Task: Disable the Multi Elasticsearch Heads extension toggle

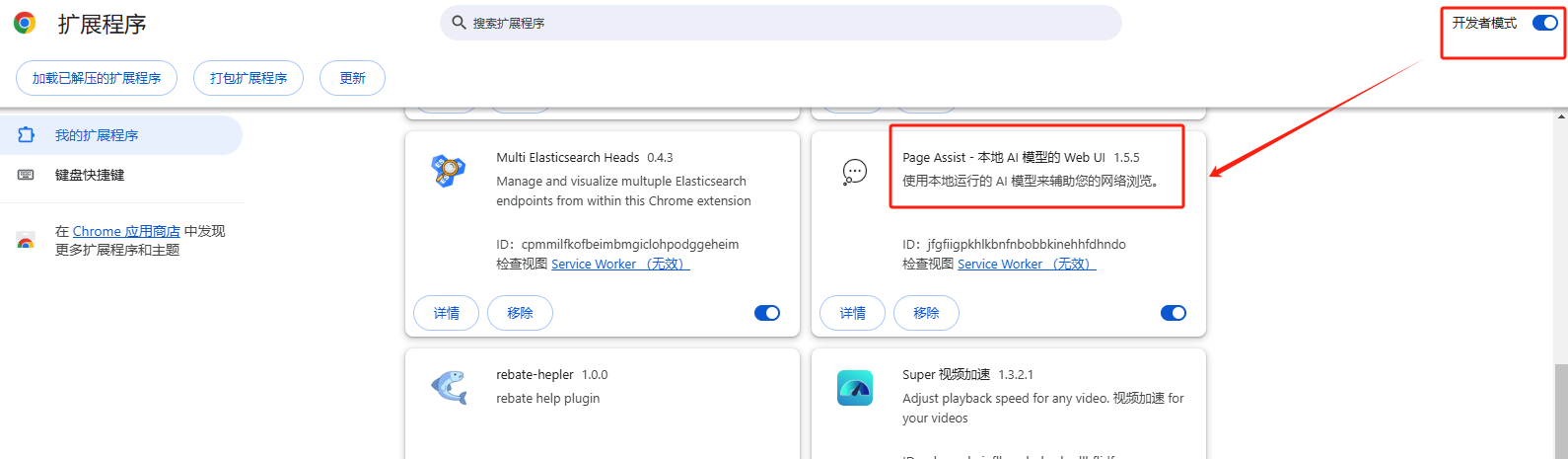Action: (x=767, y=313)
